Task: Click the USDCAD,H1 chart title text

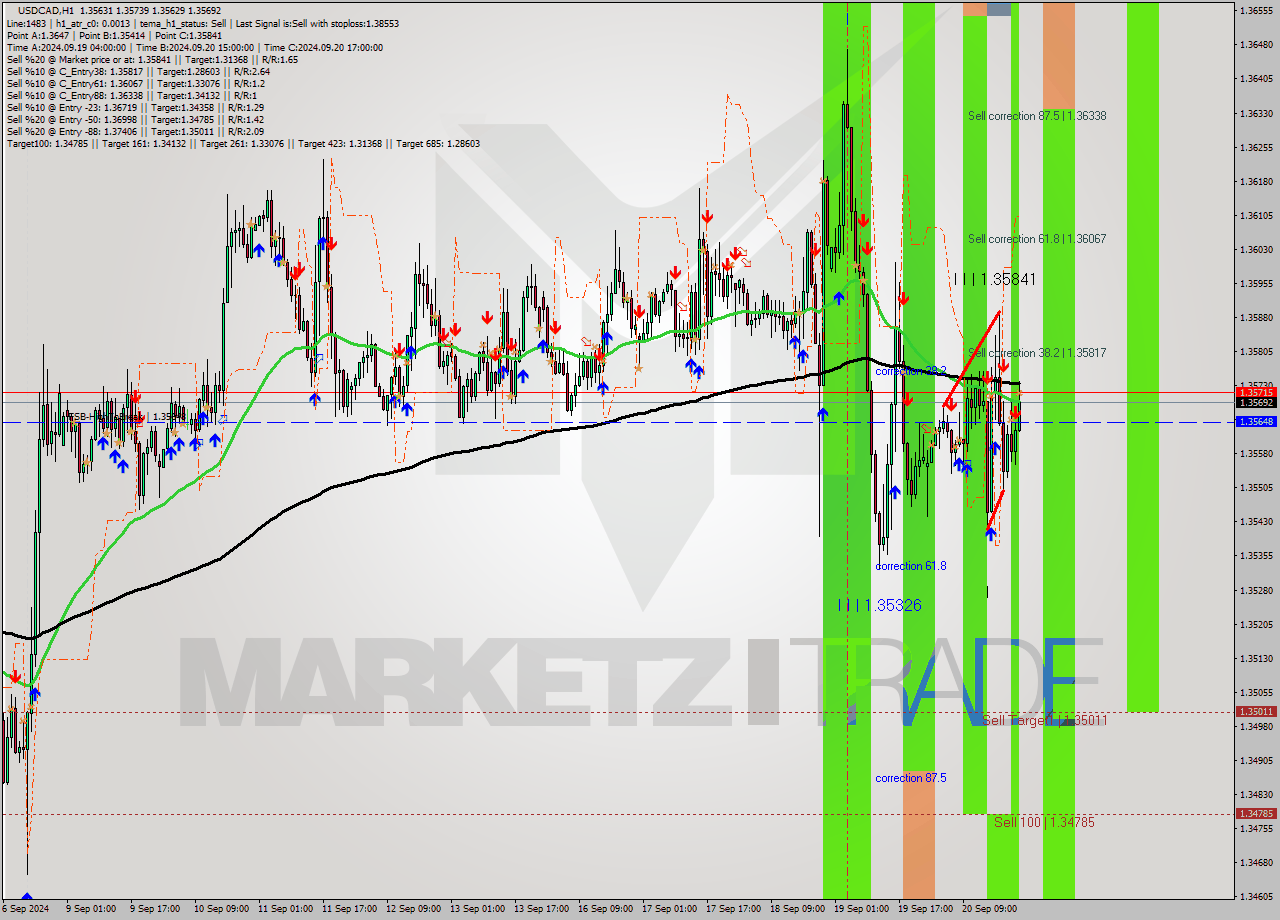Action: (x=46, y=11)
